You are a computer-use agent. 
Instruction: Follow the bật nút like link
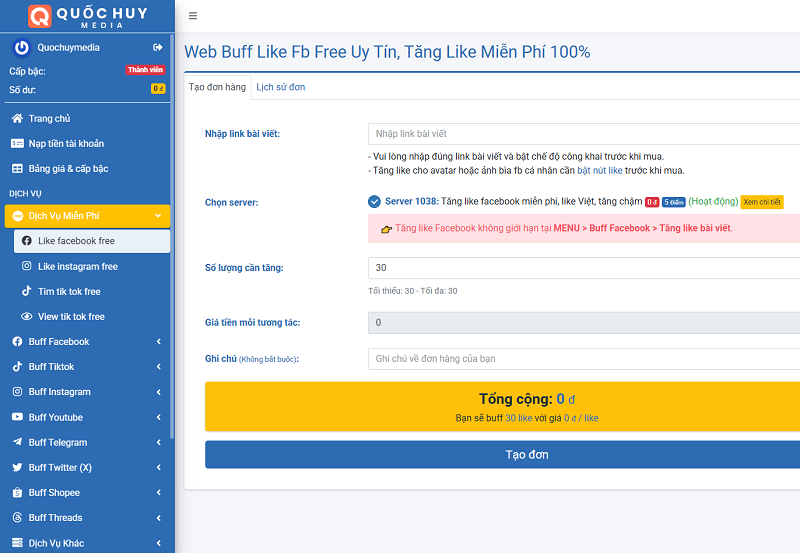tap(599, 170)
